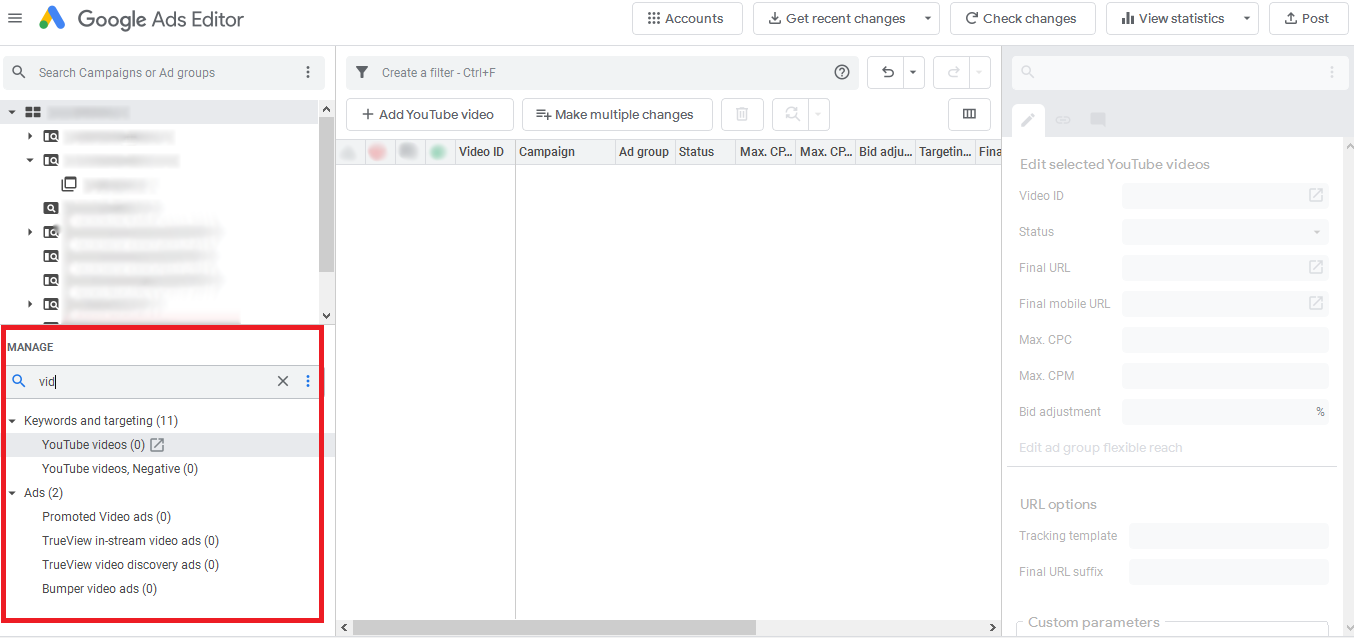Sort by Bid adjustment column header
Screen dimensions: 1354x638
(885, 152)
